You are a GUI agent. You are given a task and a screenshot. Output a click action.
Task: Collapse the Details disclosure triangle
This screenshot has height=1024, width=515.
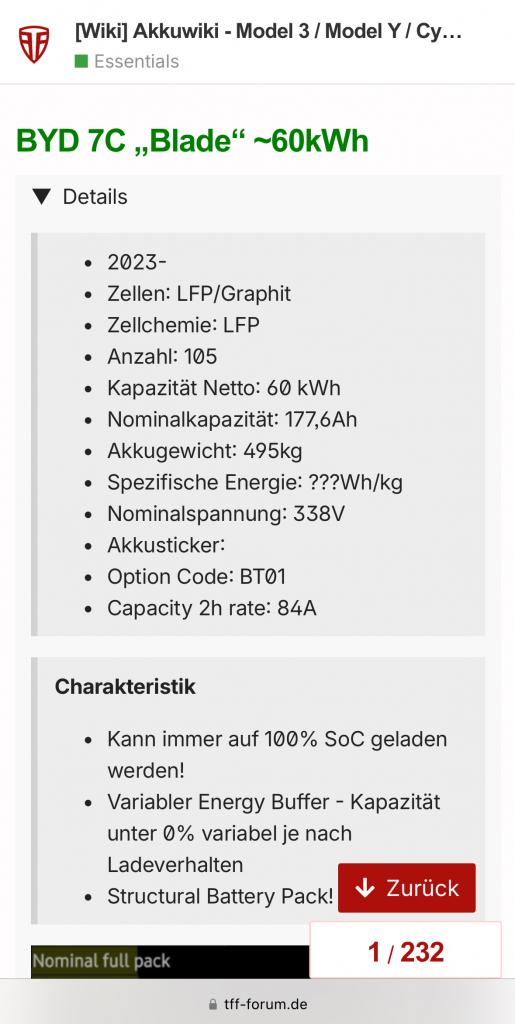click(41, 197)
